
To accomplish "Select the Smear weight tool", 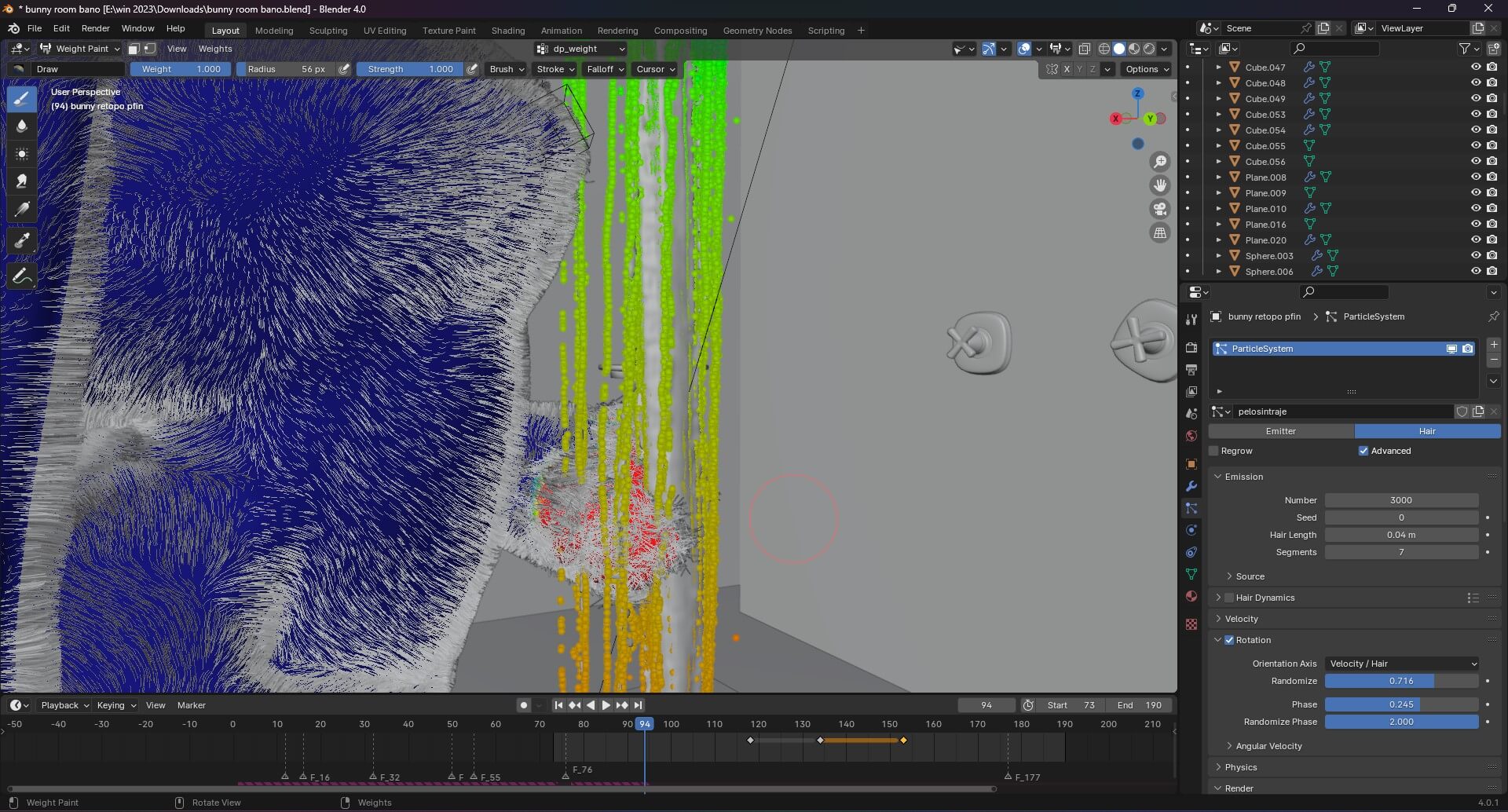I will 22,181.
